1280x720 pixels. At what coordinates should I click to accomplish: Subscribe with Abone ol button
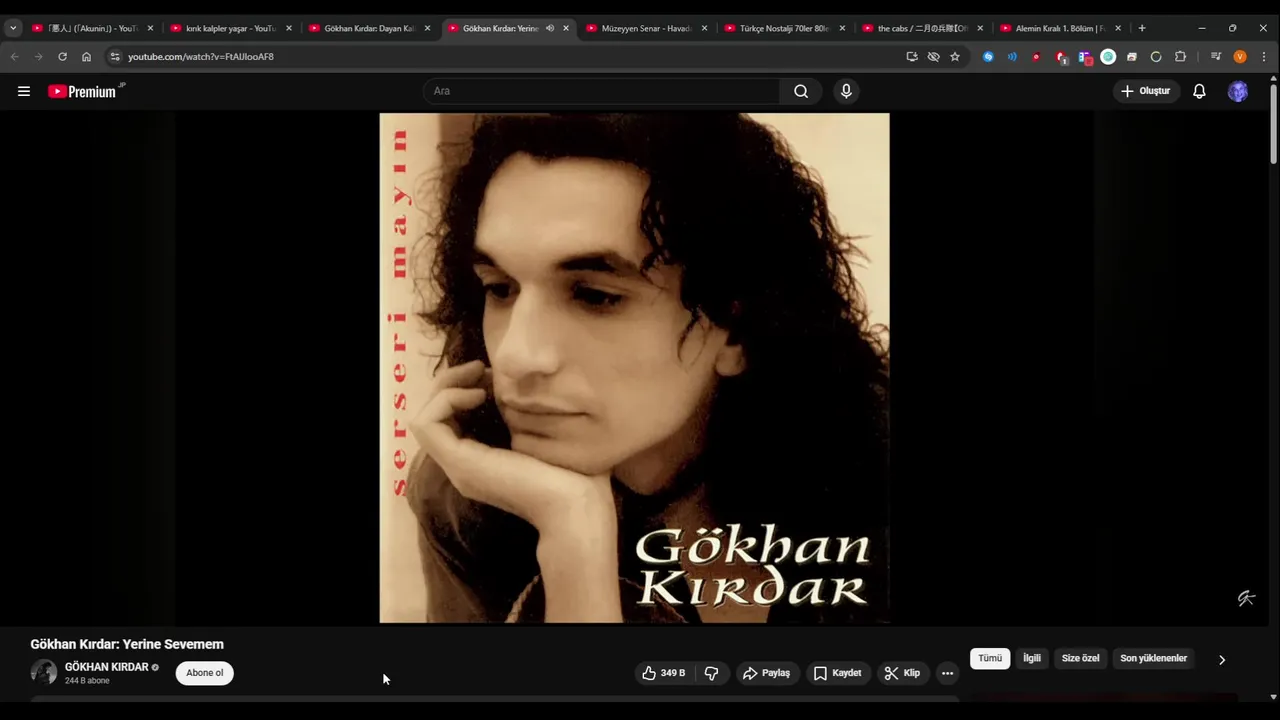(204, 673)
